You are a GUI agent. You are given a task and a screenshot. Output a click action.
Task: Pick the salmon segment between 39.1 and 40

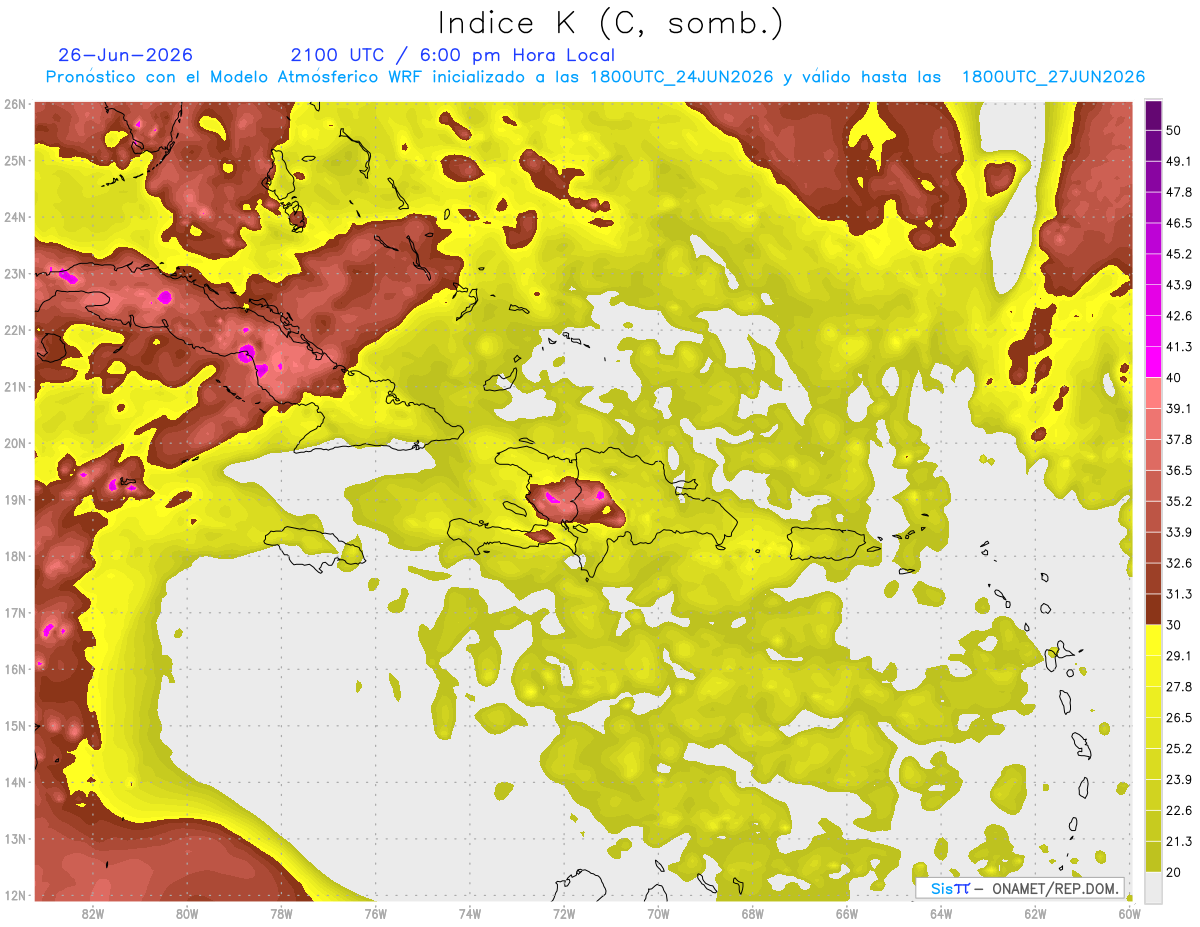1153,393
